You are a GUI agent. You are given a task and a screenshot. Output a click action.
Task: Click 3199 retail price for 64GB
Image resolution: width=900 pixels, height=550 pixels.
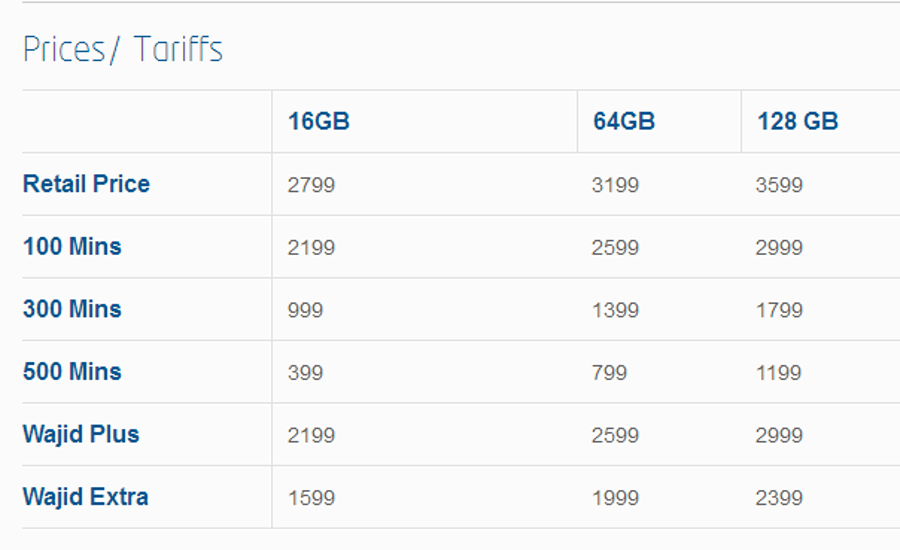pos(615,185)
